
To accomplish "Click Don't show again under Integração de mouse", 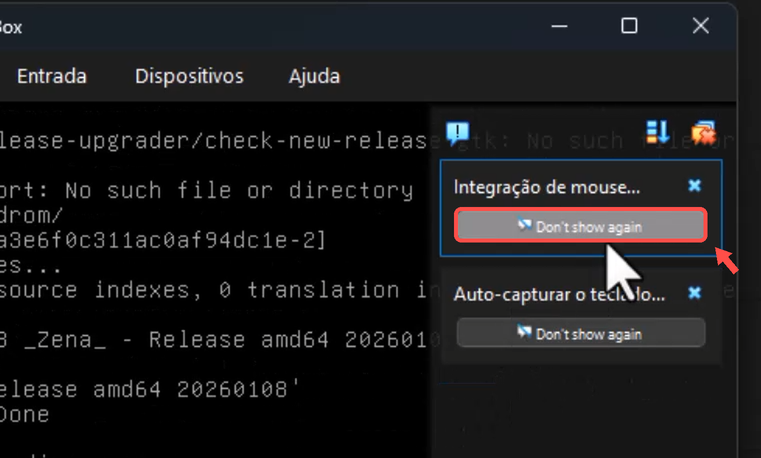I will pyautogui.click(x=581, y=226).
